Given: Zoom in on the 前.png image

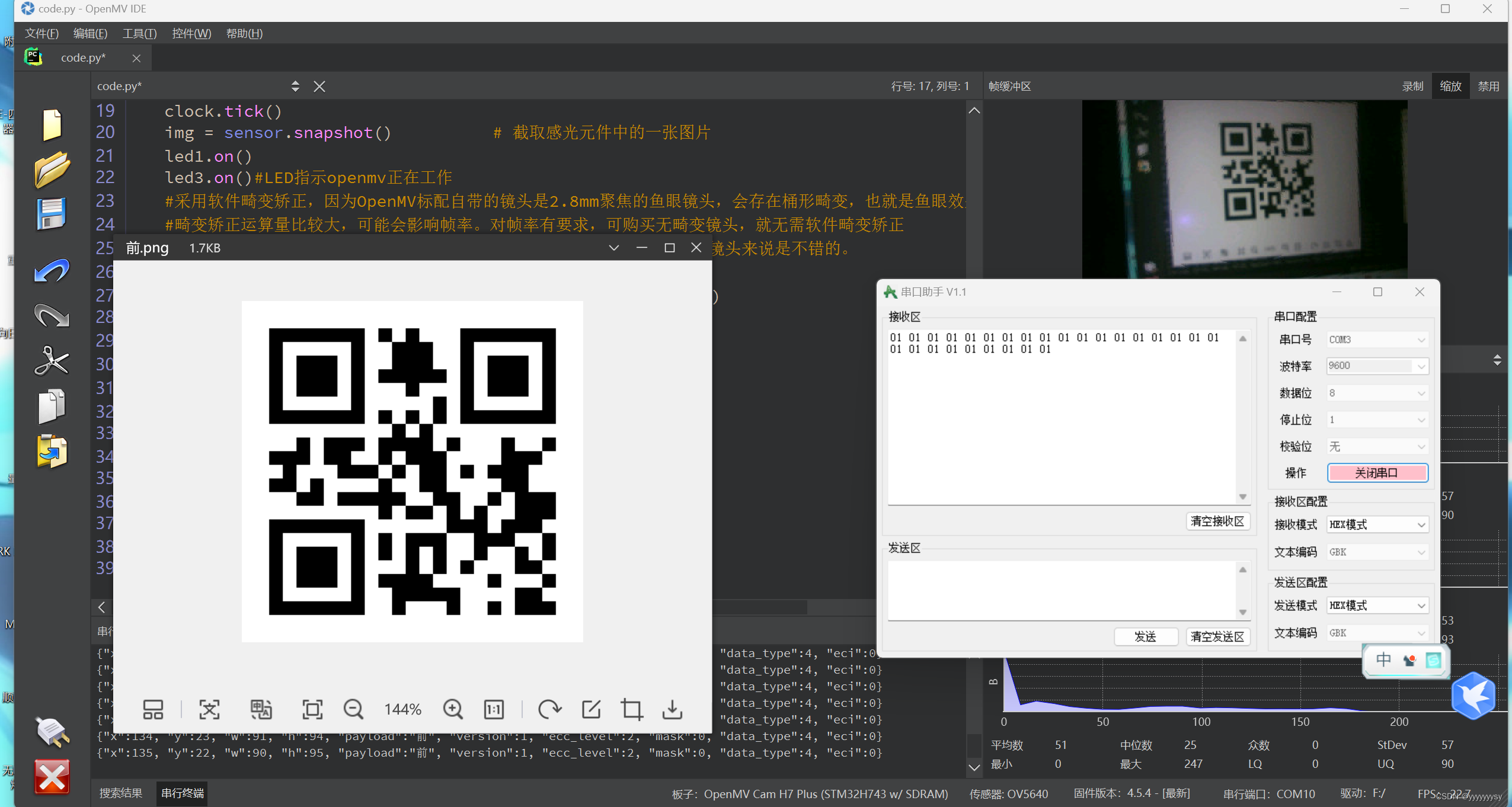Looking at the screenshot, I should pos(452,709).
